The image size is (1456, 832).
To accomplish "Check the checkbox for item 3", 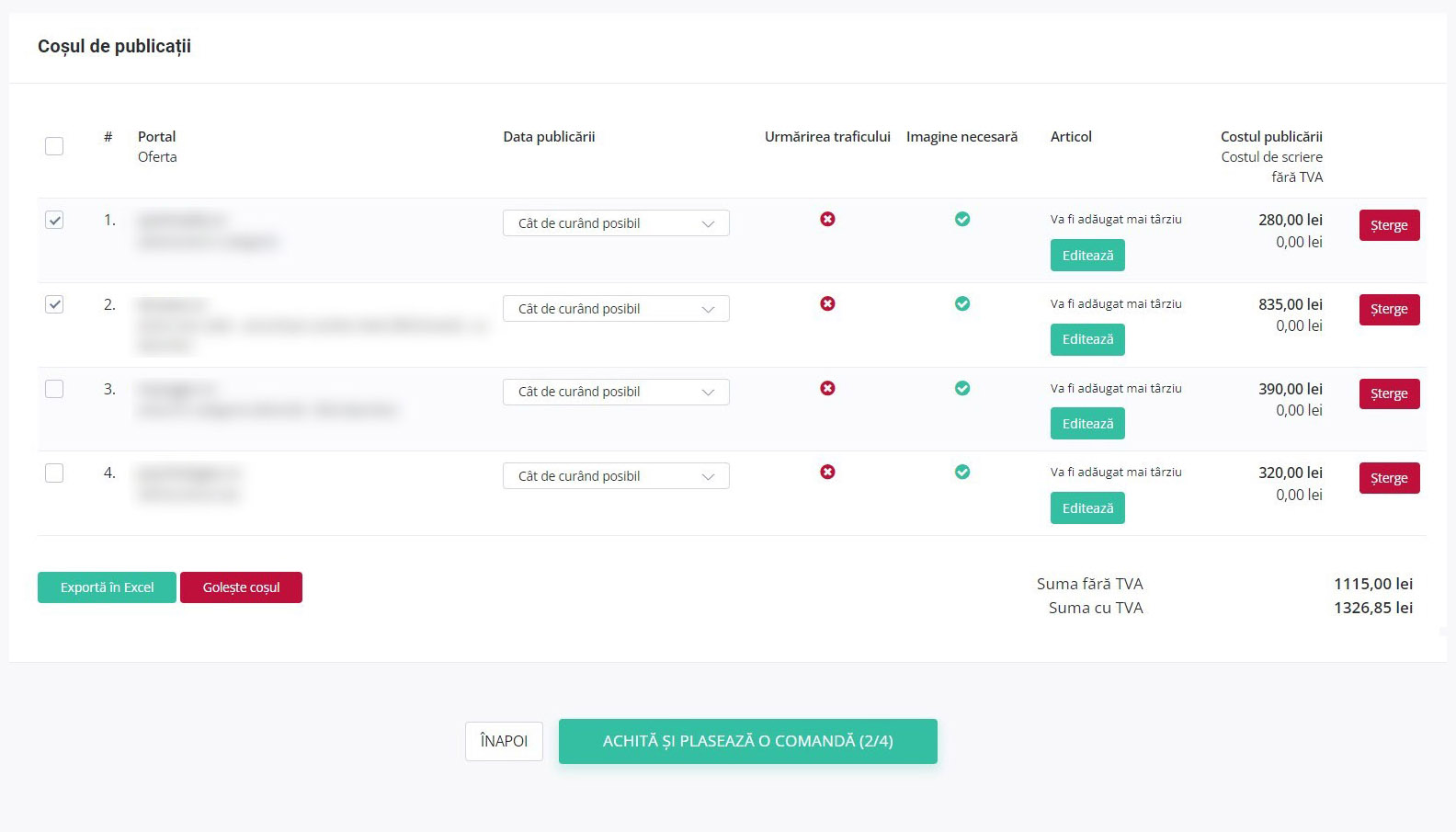I will pos(54,389).
